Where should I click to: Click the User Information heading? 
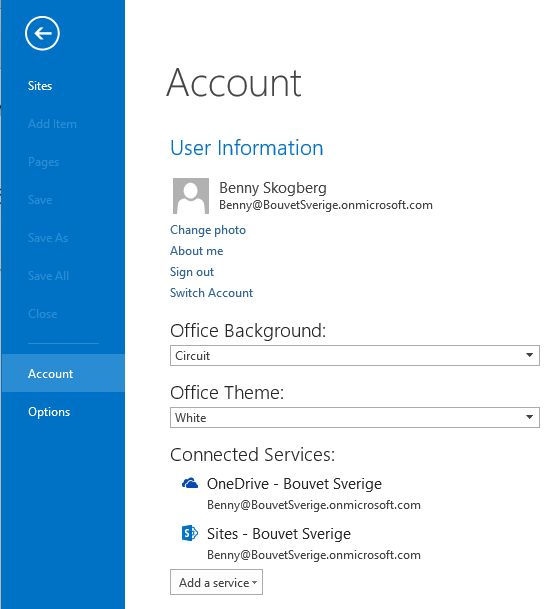pos(247,148)
